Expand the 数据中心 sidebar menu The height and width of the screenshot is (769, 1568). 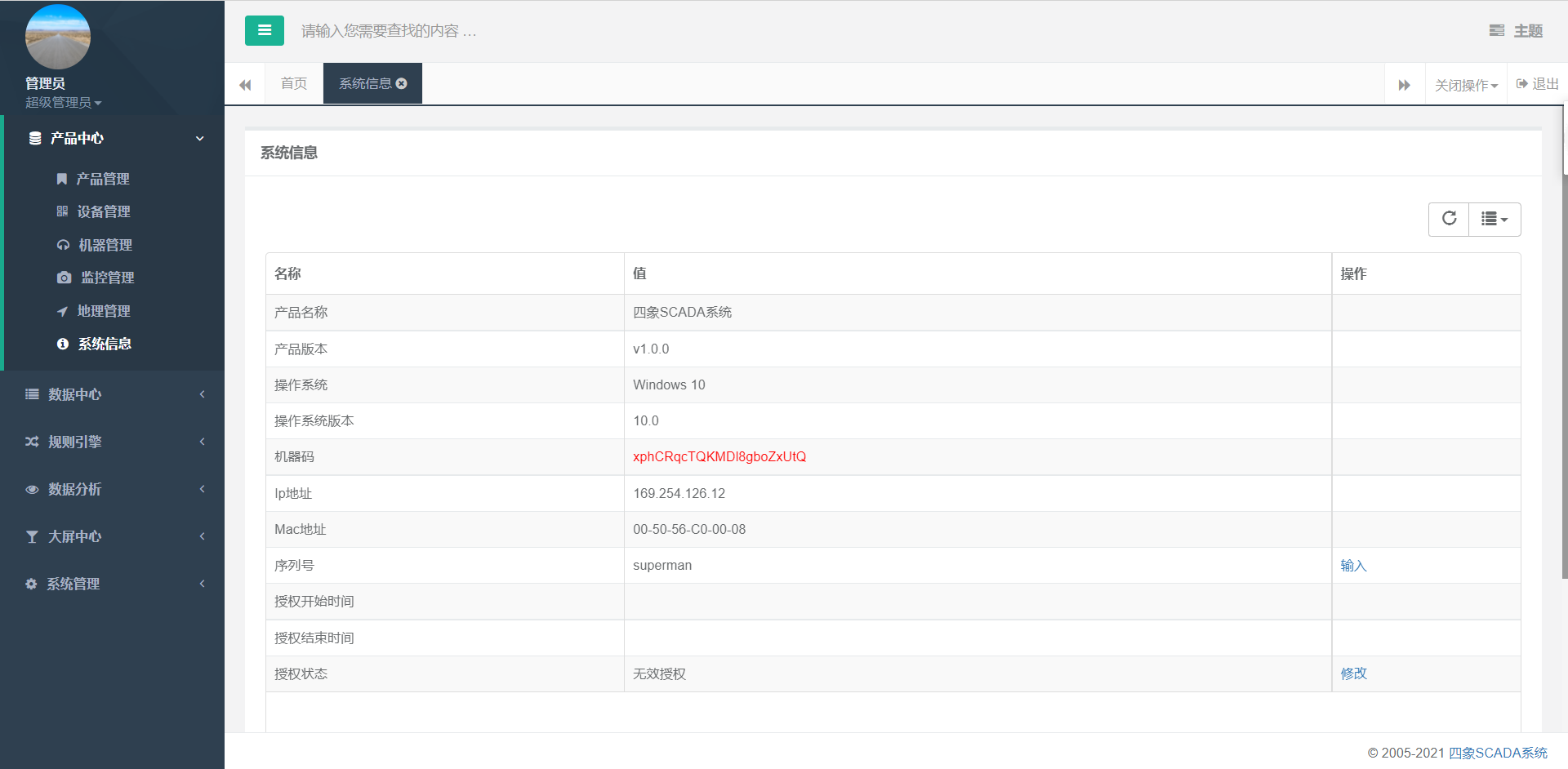click(114, 394)
